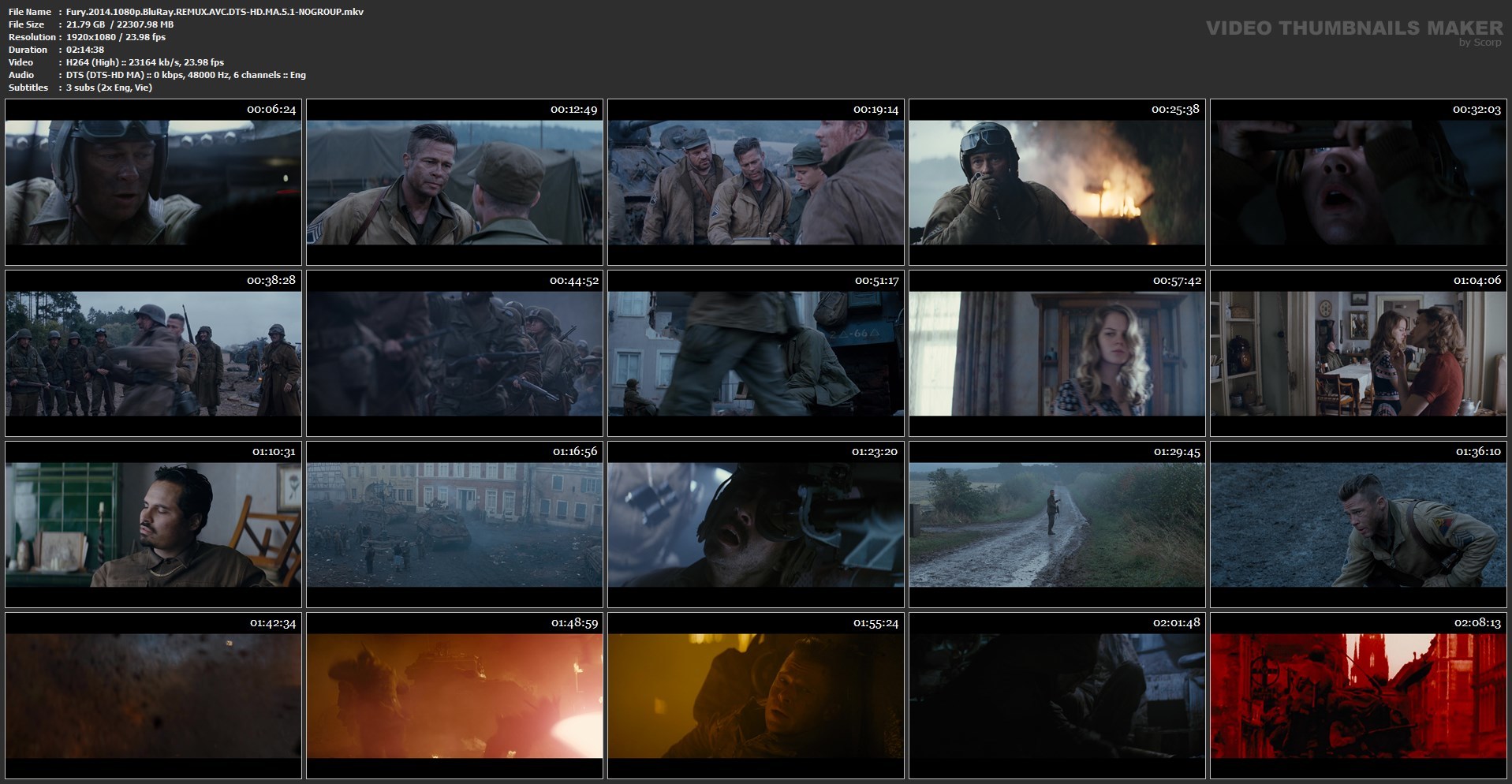Select the thumbnail timestamped 00:25:38
This screenshot has height=784, width=1512.
(x=1057, y=182)
